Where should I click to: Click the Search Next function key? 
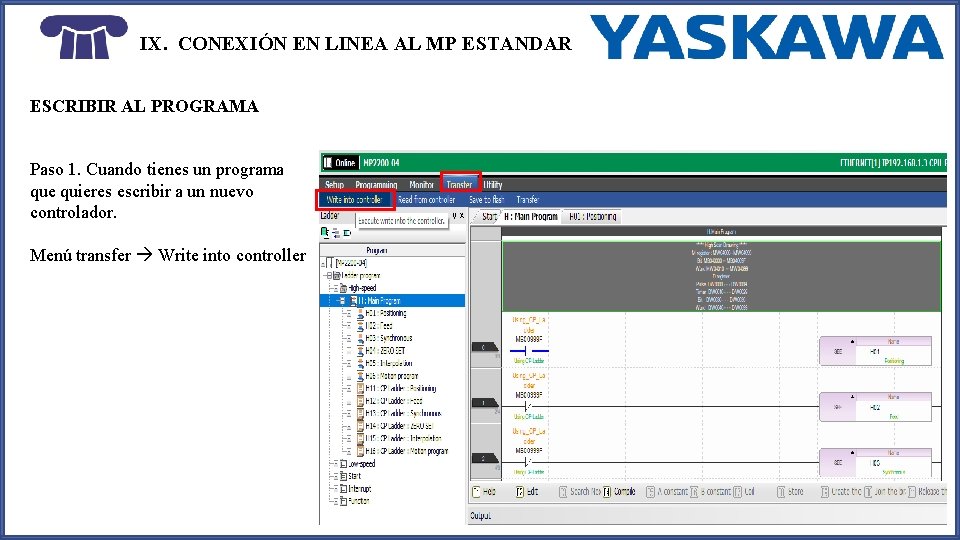coord(580,492)
